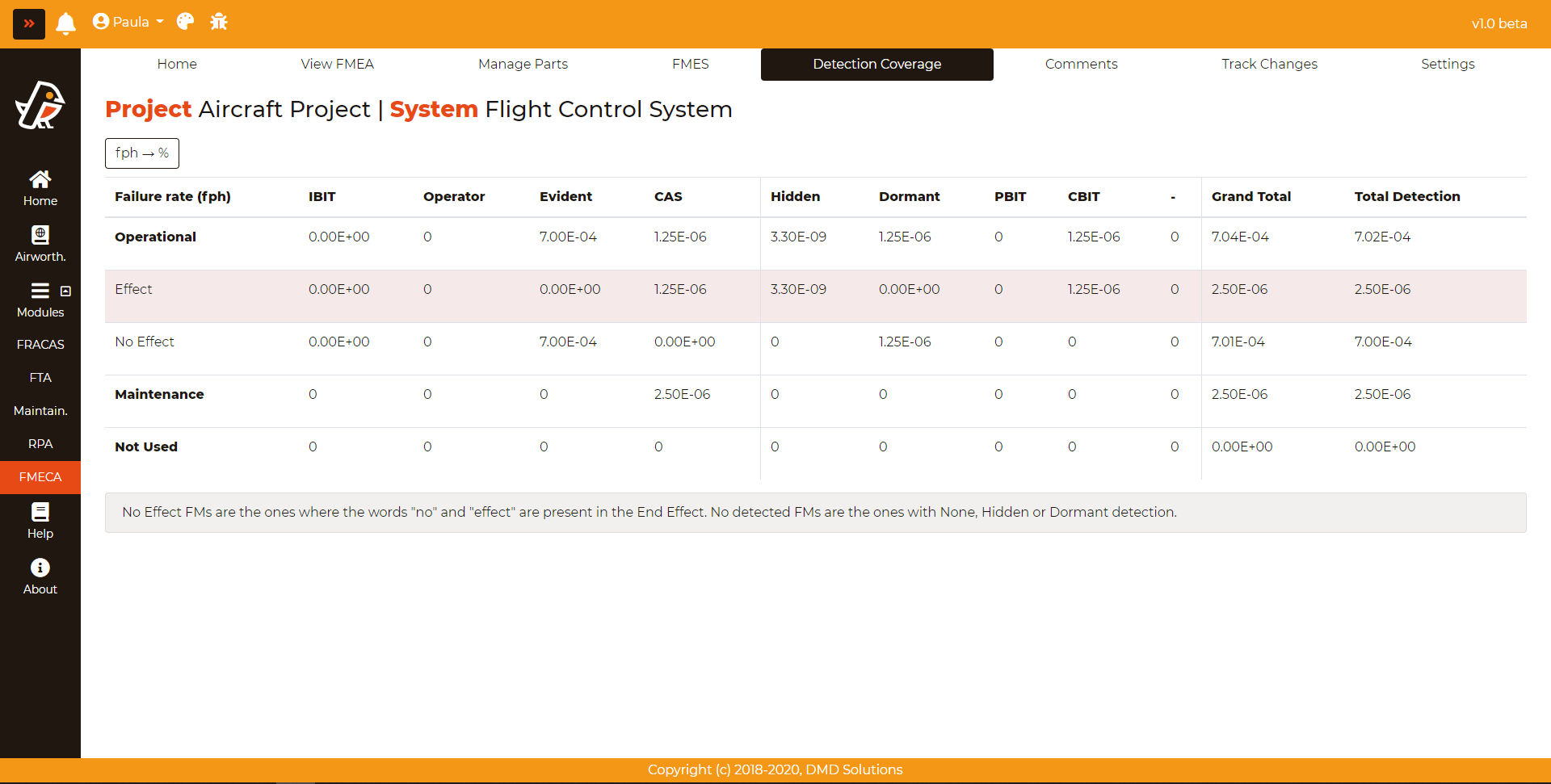Expand the sidebar with double-chevron button

[x=29, y=23]
